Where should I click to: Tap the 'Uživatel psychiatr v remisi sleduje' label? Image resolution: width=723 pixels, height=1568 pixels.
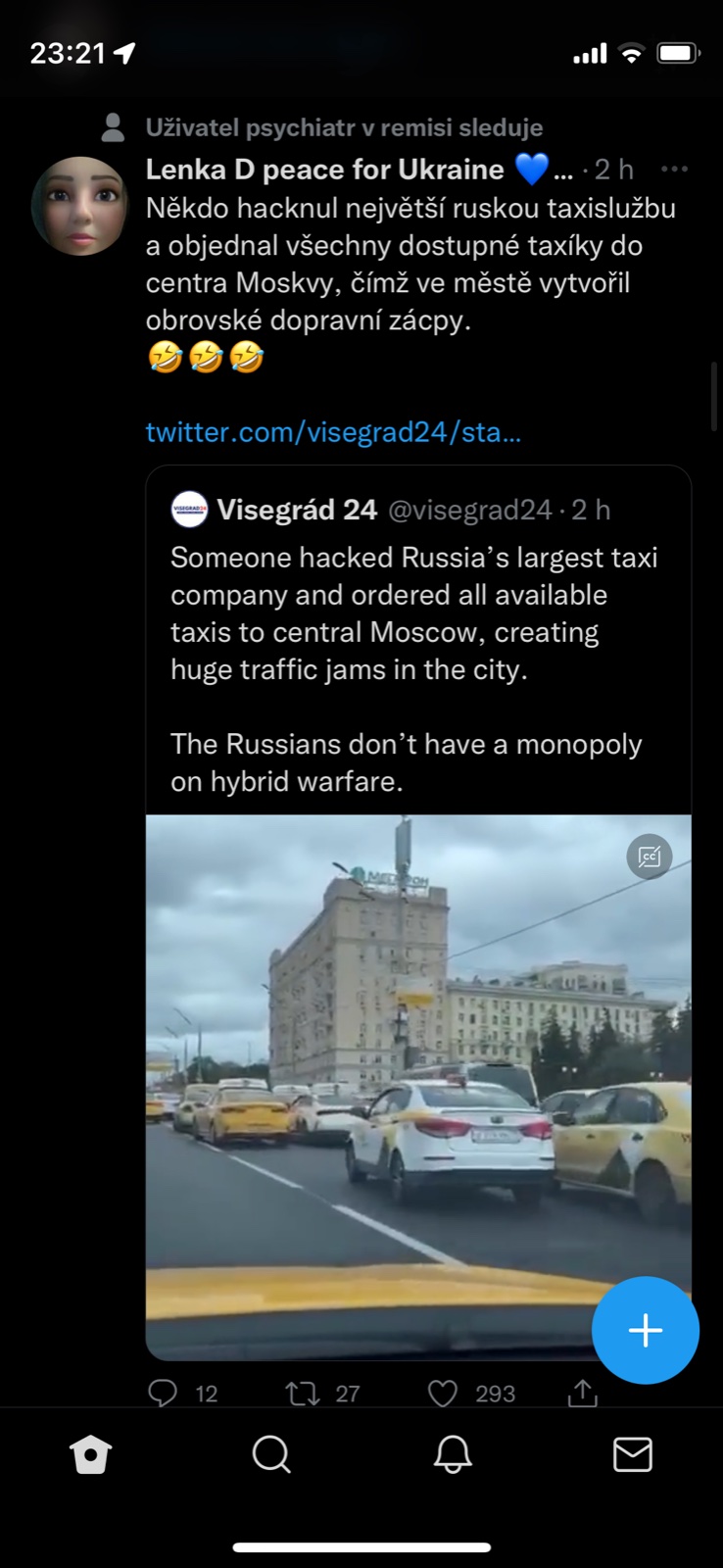344,127
